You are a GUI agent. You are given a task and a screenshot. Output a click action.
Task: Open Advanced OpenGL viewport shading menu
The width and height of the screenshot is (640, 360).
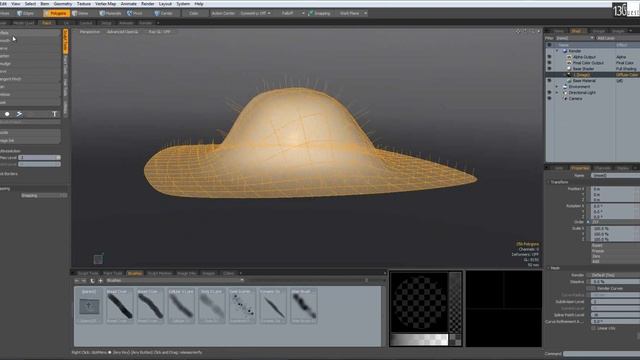point(122,31)
